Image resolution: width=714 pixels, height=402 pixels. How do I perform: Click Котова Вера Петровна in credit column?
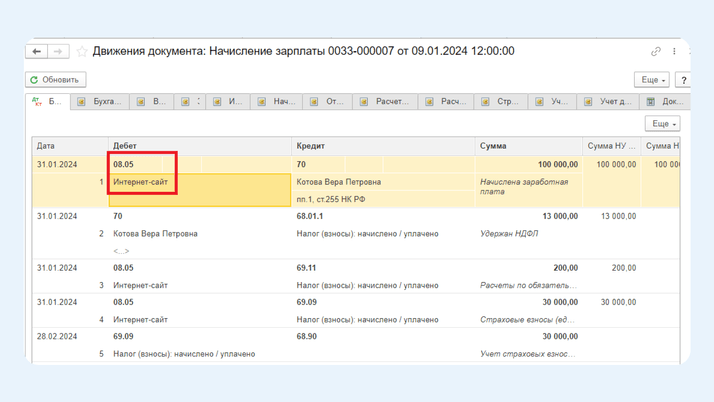click(x=338, y=182)
